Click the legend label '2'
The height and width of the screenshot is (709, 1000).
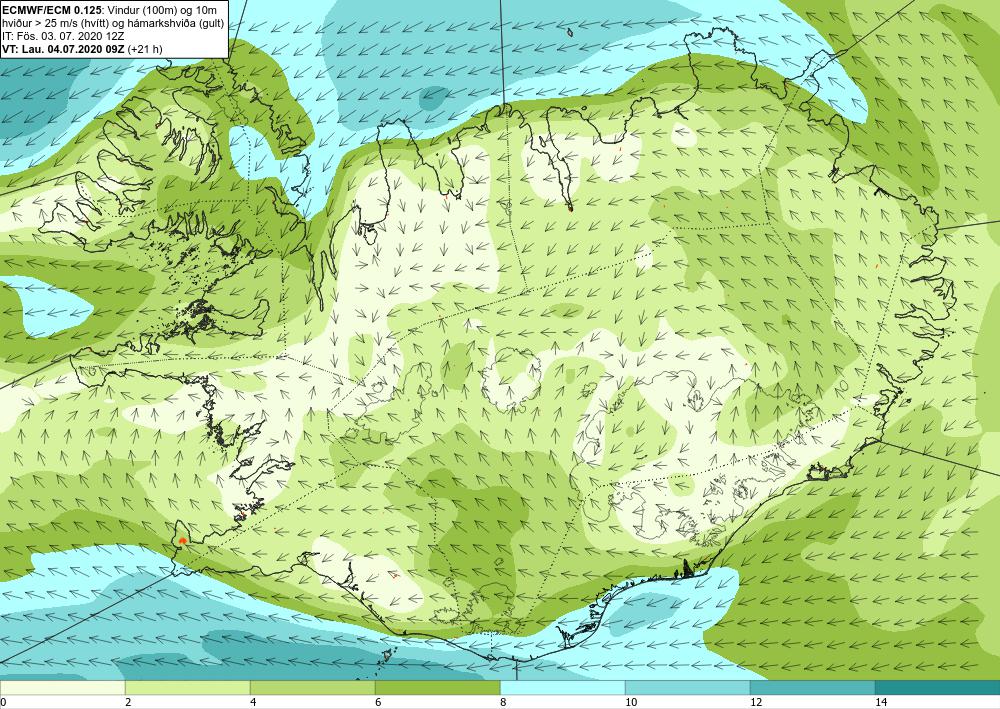tap(128, 702)
